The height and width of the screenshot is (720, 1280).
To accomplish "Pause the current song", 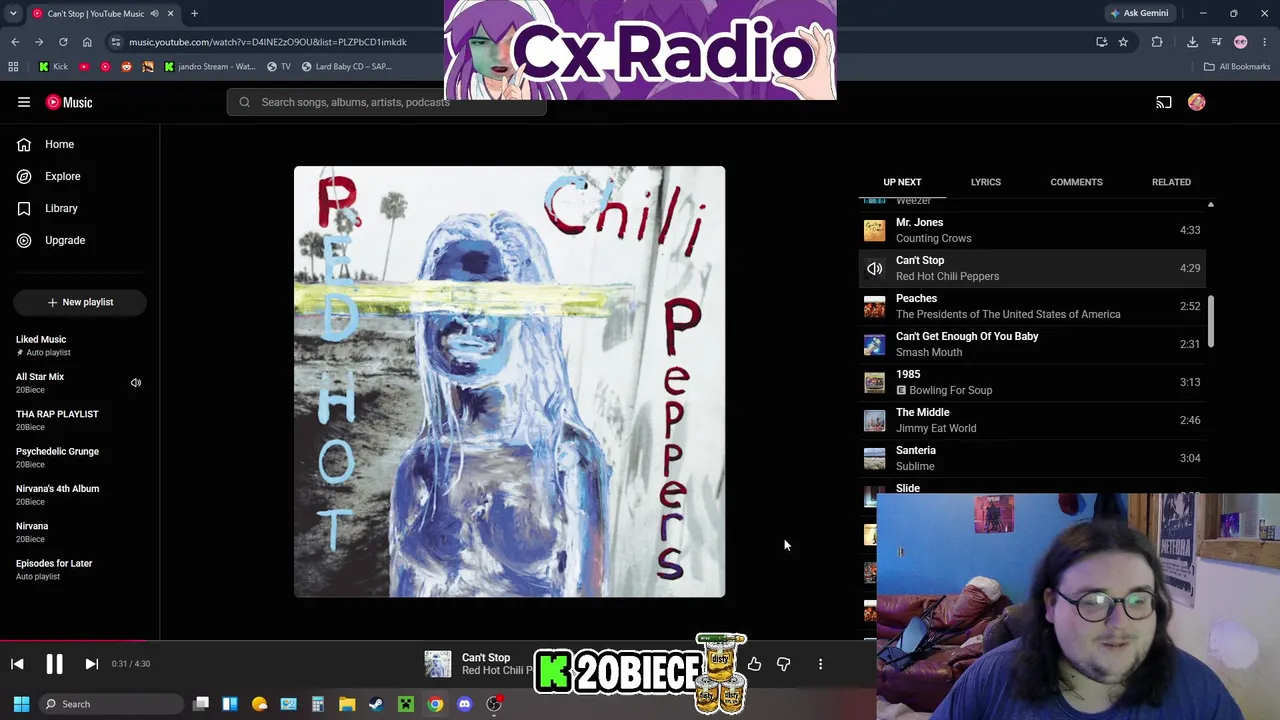I will pos(54,664).
